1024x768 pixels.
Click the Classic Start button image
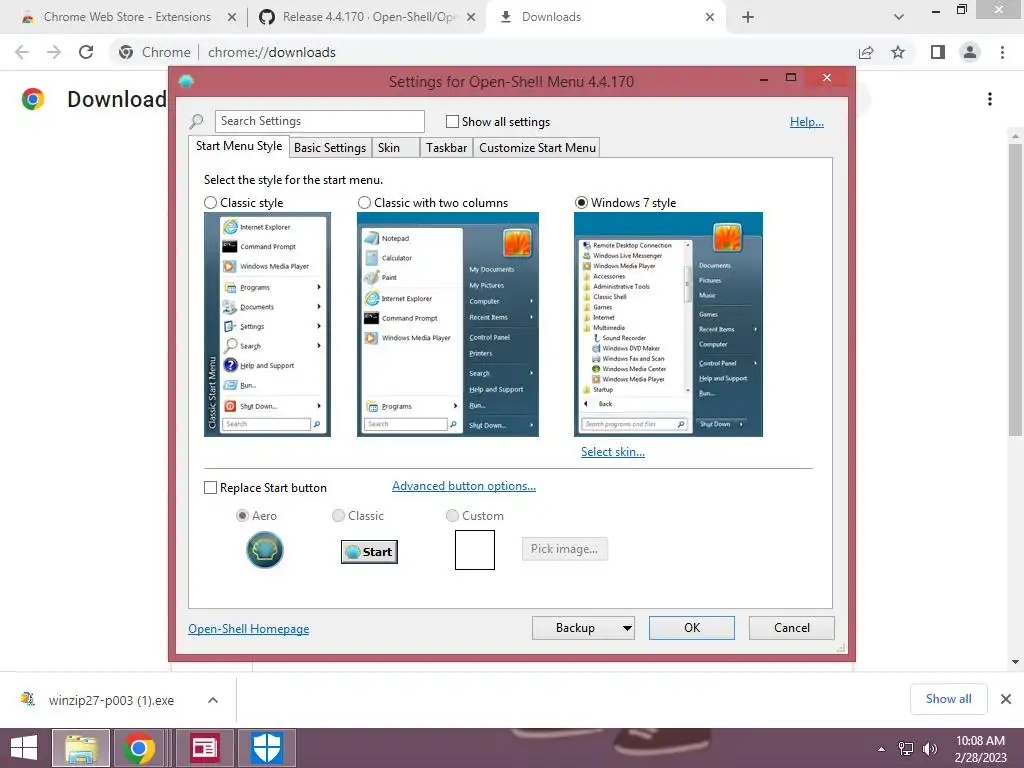click(x=369, y=552)
